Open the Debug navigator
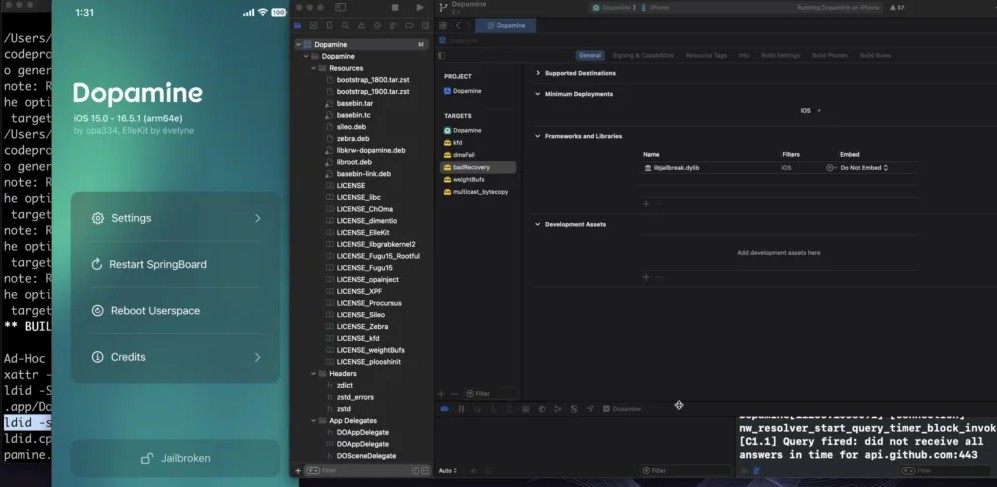 (x=394, y=26)
